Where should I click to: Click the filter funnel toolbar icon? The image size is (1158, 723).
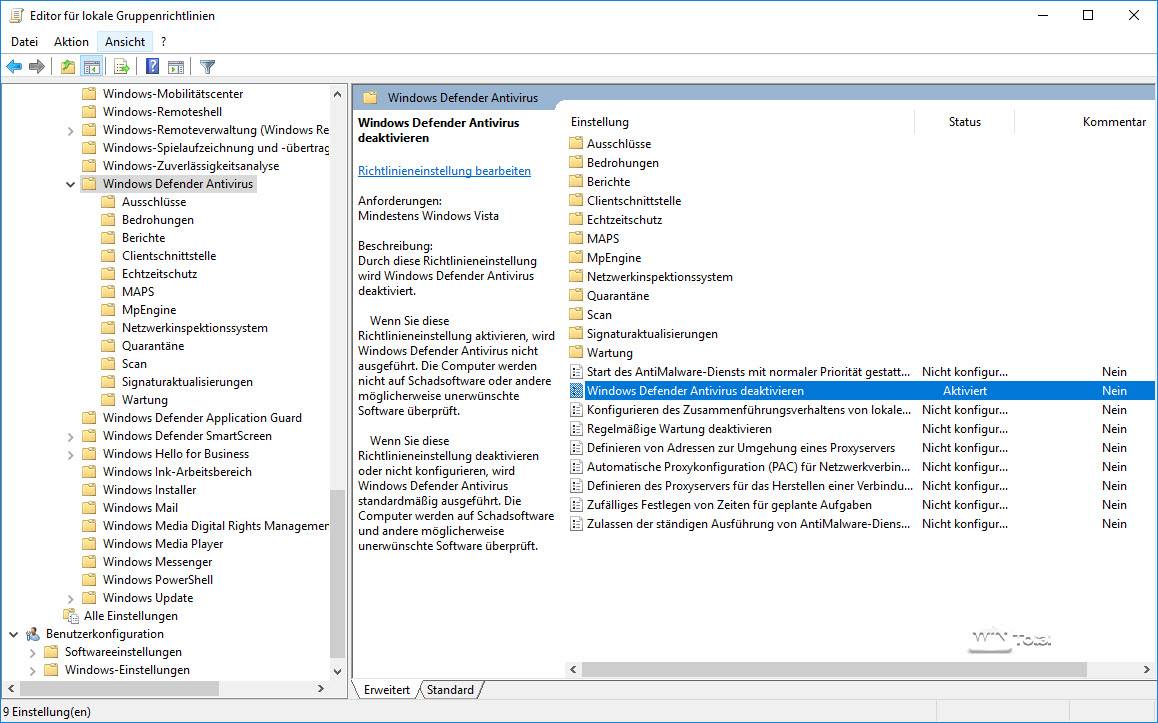click(207, 67)
